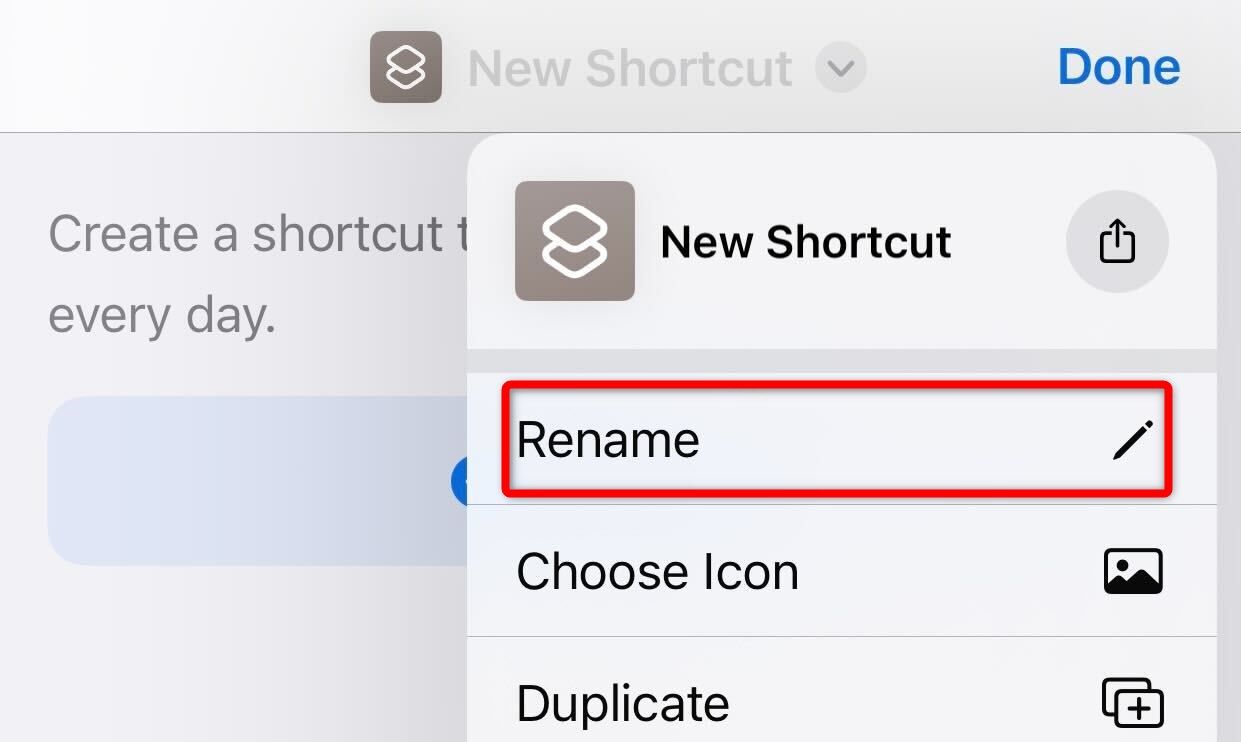The width and height of the screenshot is (1241, 742).
Task: Tap the share icon in the menu header
Action: tap(1117, 241)
